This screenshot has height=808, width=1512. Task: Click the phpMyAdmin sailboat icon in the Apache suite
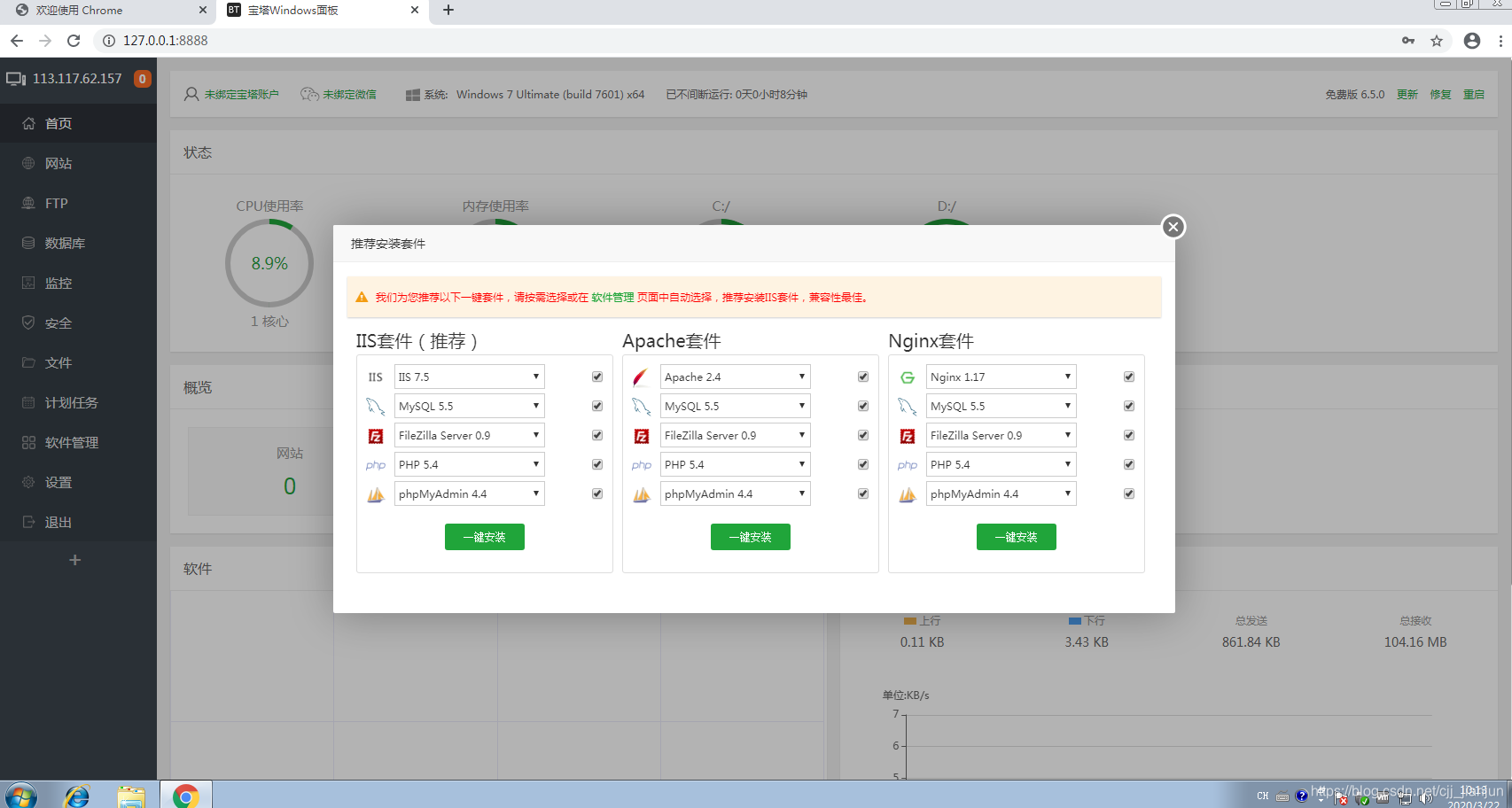pos(641,494)
